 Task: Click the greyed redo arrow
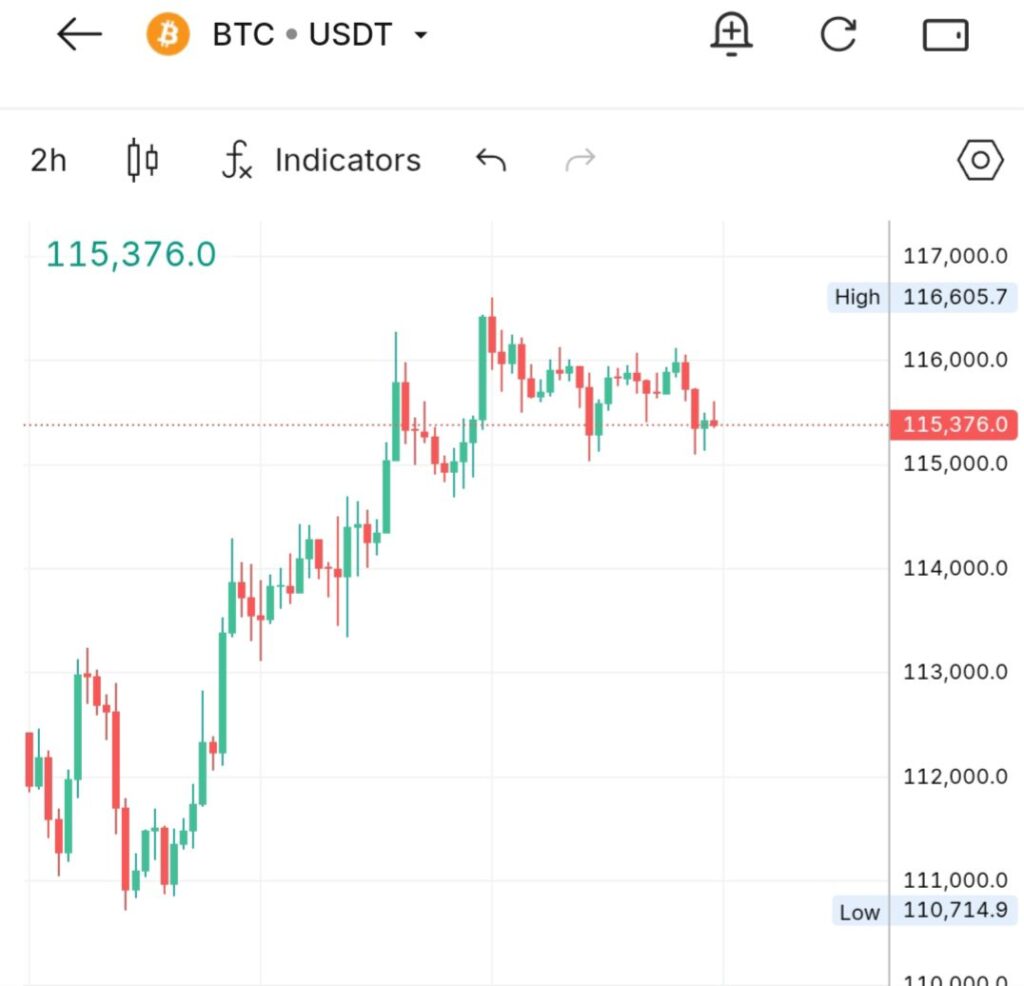click(x=580, y=160)
